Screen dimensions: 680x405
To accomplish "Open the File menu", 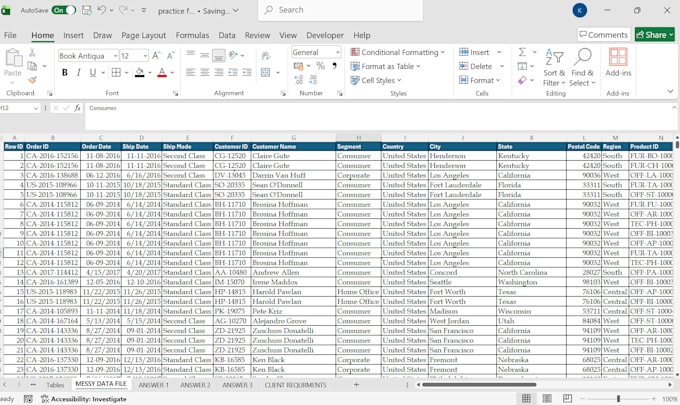I will [x=10, y=35].
